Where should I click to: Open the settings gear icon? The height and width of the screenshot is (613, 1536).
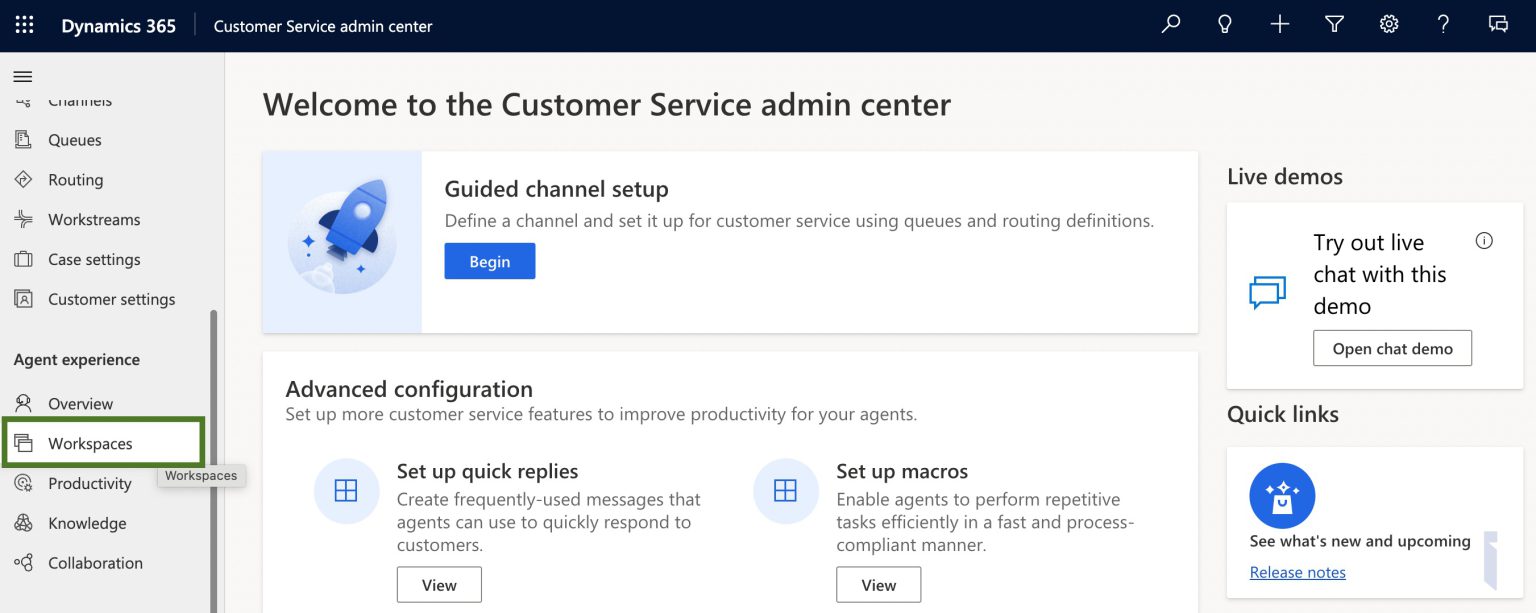click(1389, 25)
